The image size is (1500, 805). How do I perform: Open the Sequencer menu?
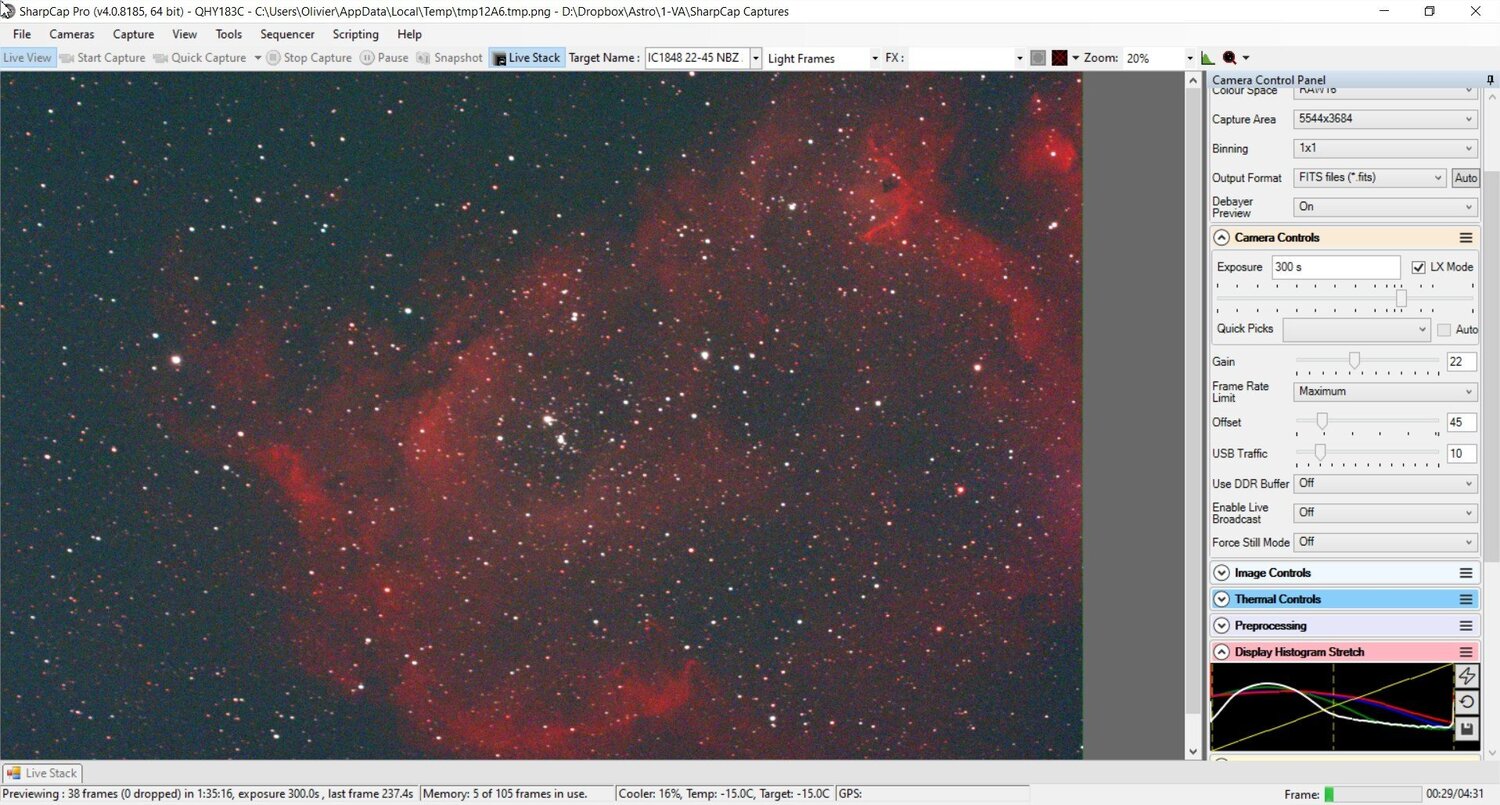[287, 33]
